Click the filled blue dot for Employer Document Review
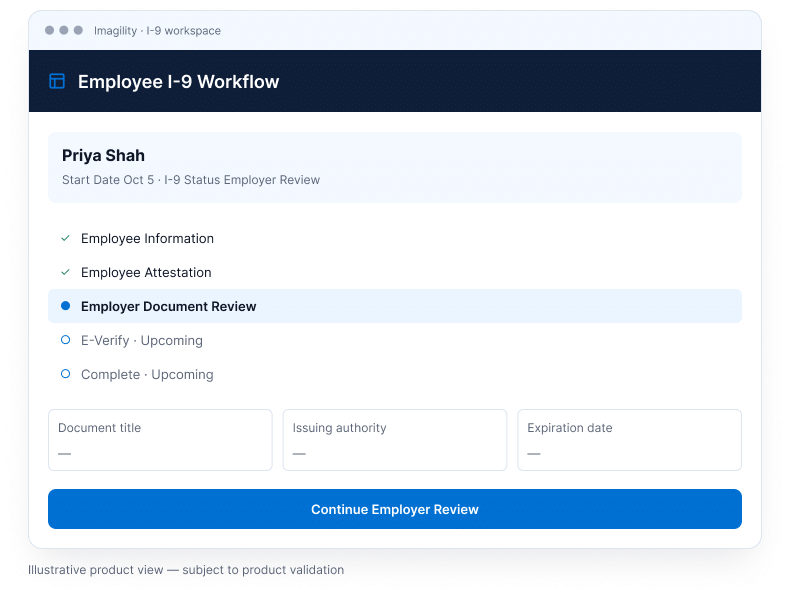790x595 pixels. [x=65, y=306]
